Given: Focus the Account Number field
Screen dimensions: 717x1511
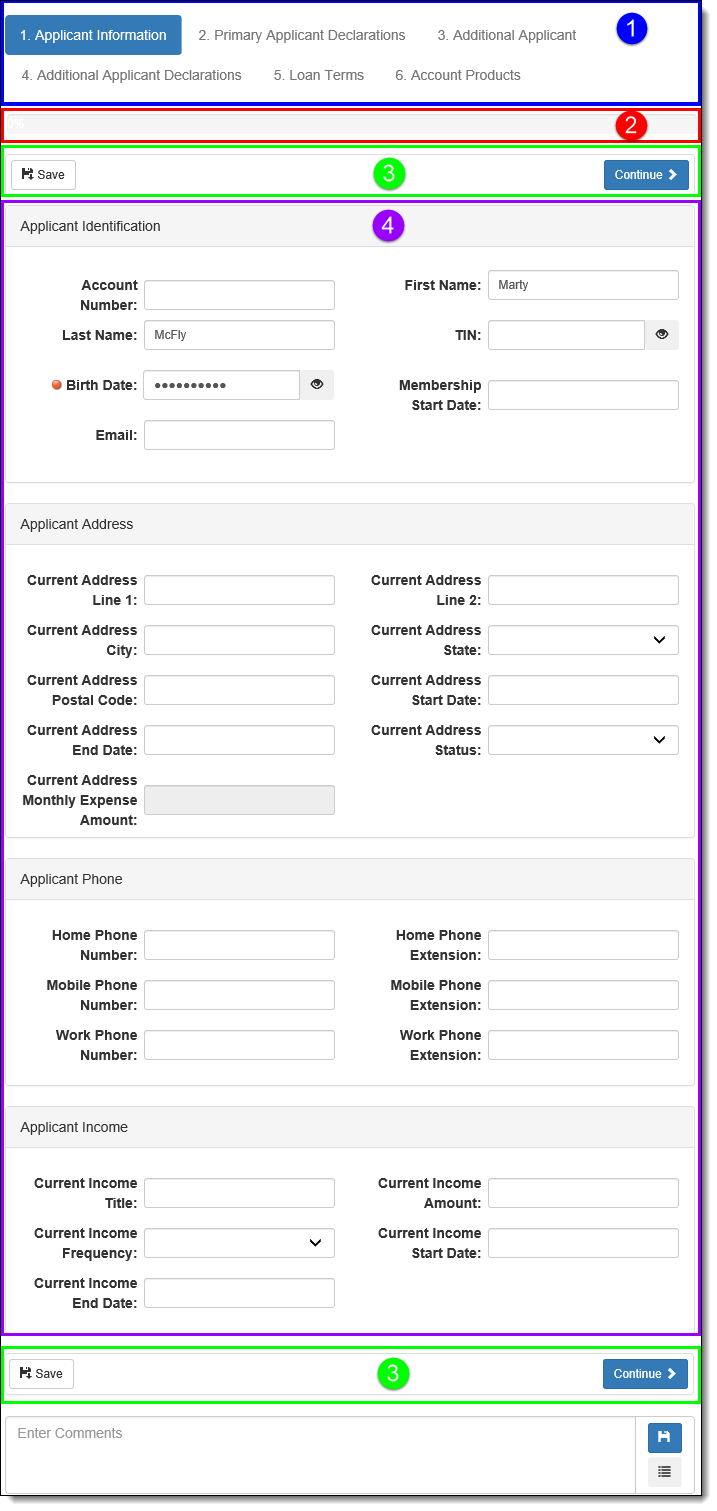Looking at the screenshot, I should (239, 295).
